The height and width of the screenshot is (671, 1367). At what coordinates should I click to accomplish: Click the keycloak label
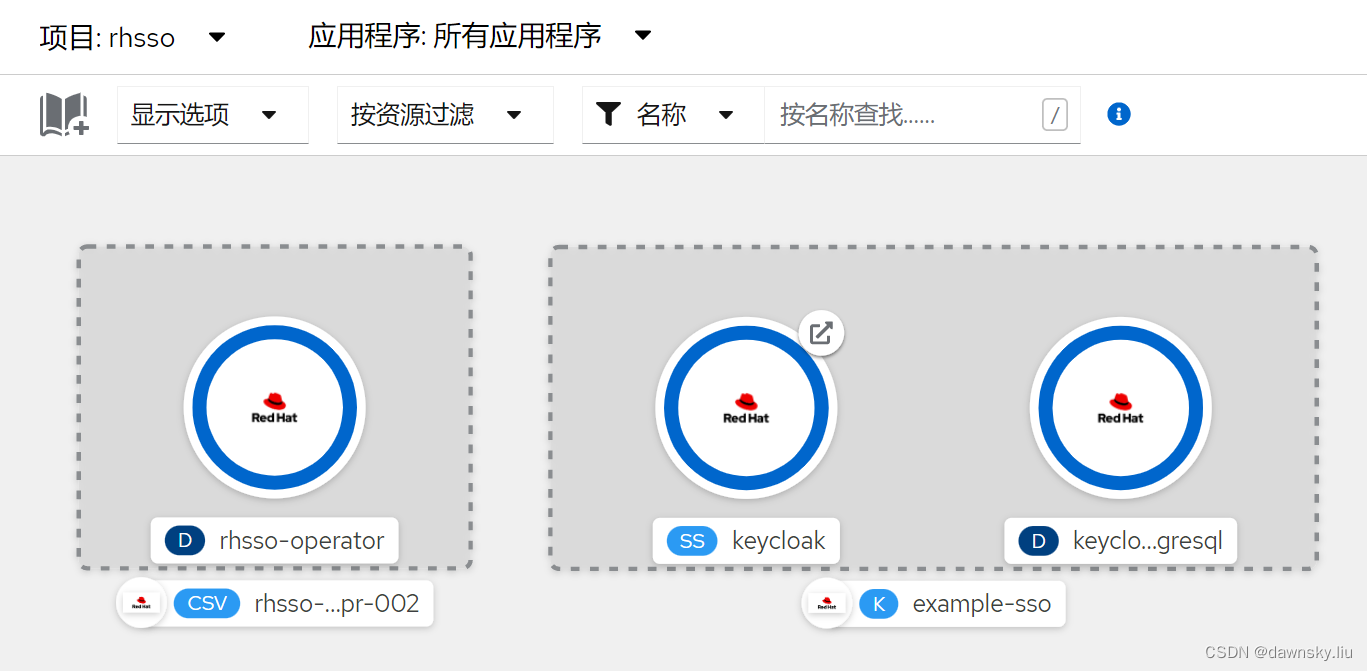(779, 541)
